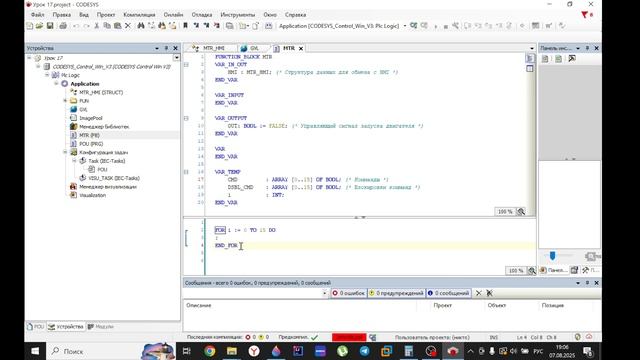
Task: Click the Delete X toolbar icon
Action: (x=128, y=26)
